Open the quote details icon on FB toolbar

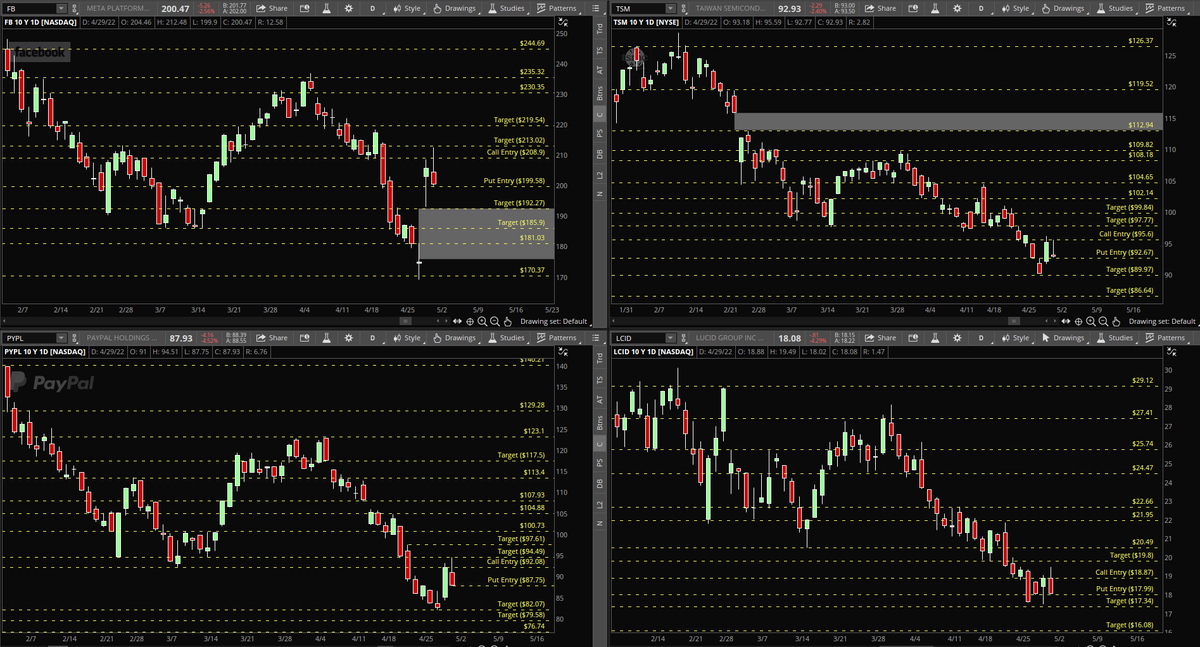pyautogui.click(x=304, y=8)
